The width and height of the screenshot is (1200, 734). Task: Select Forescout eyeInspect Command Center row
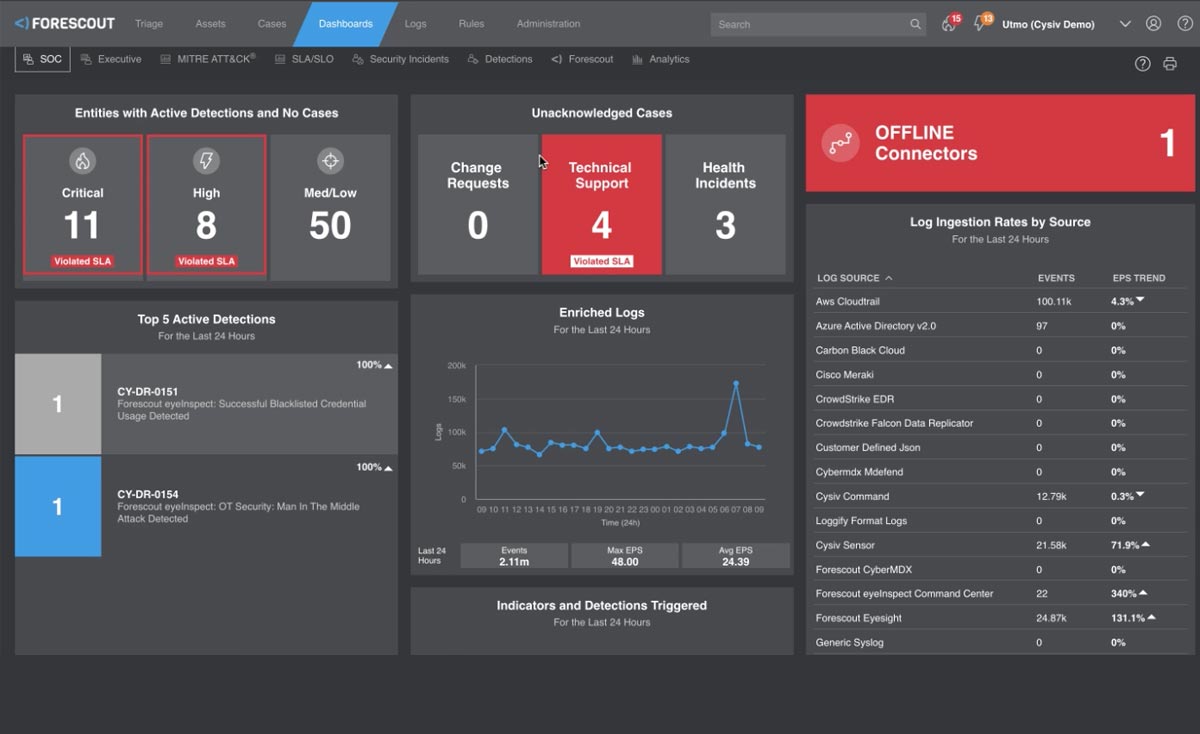pos(1000,593)
